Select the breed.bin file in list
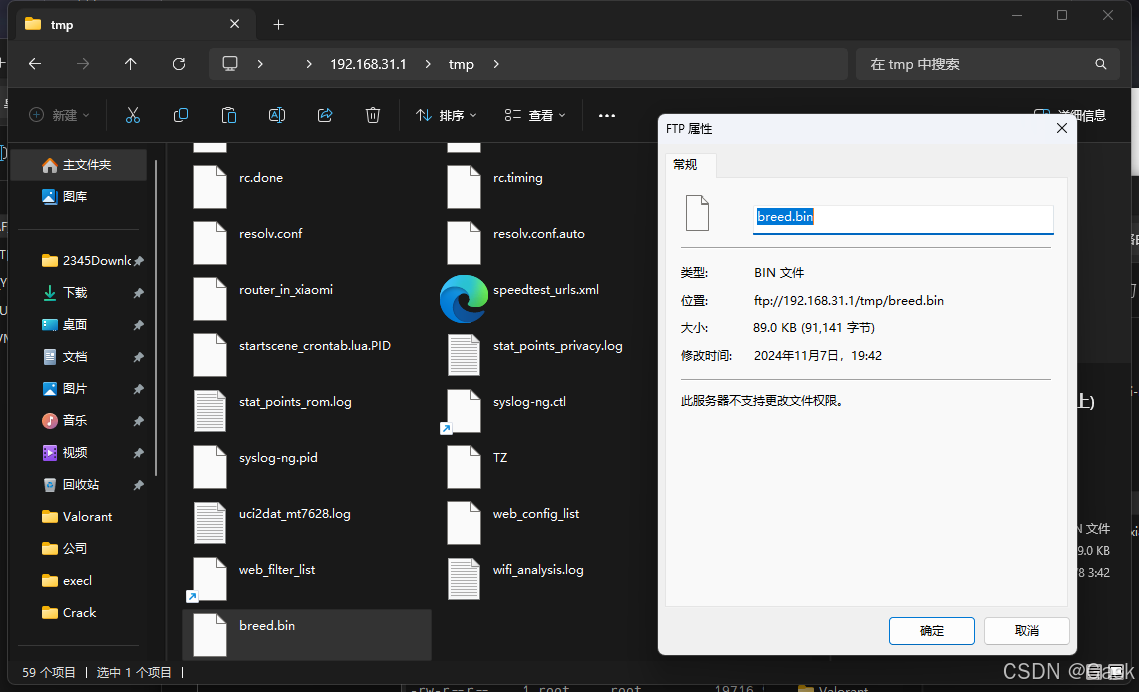Image resolution: width=1139 pixels, height=692 pixels. (x=307, y=635)
